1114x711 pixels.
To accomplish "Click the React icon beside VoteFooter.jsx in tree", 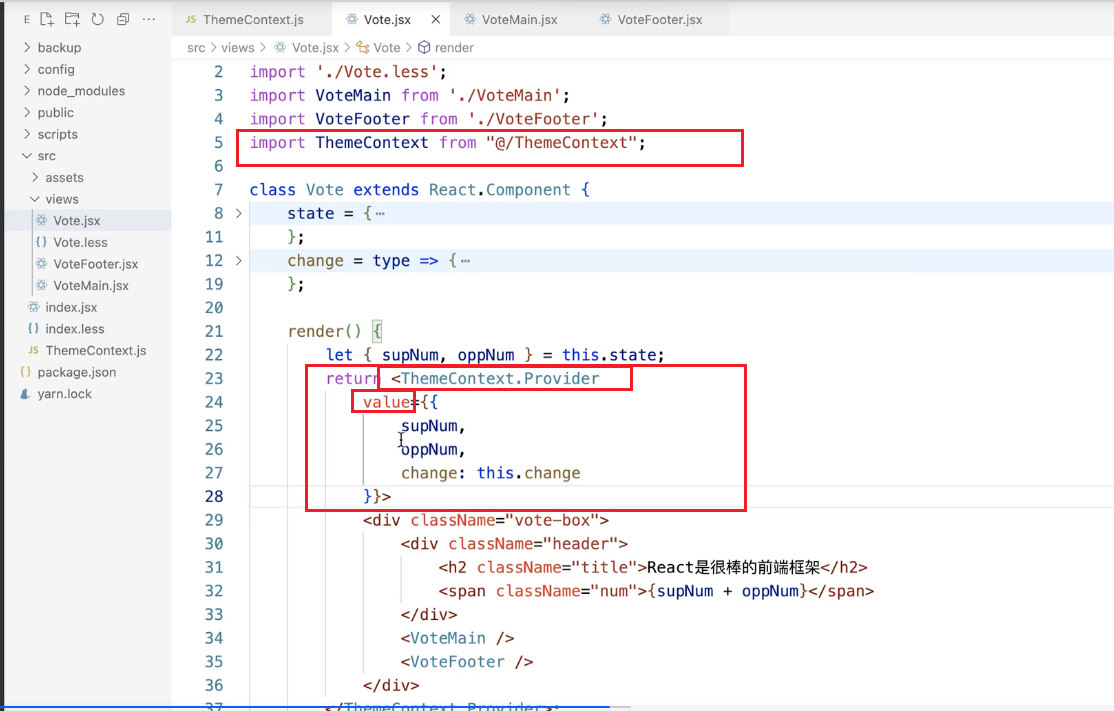I will pos(41,264).
